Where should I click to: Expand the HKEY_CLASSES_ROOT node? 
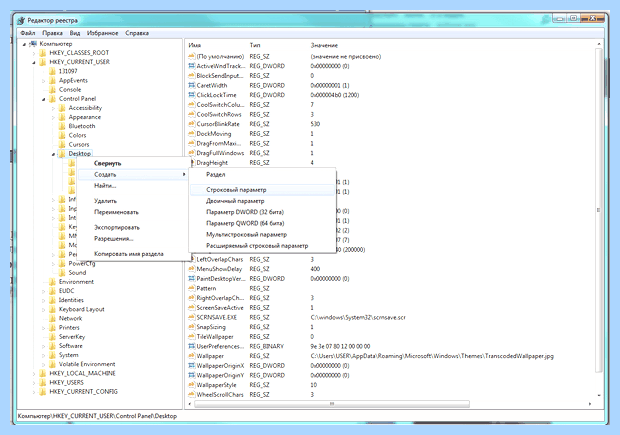[34, 53]
